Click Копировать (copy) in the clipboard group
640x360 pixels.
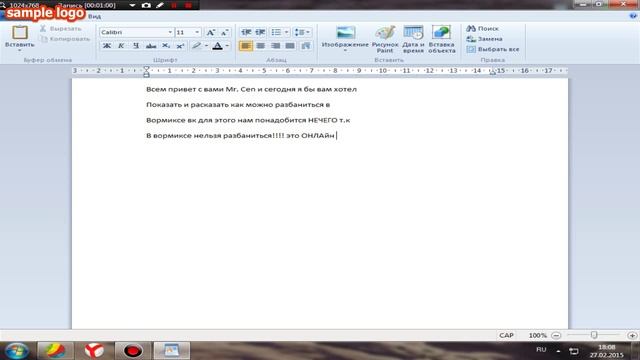click(64, 39)
